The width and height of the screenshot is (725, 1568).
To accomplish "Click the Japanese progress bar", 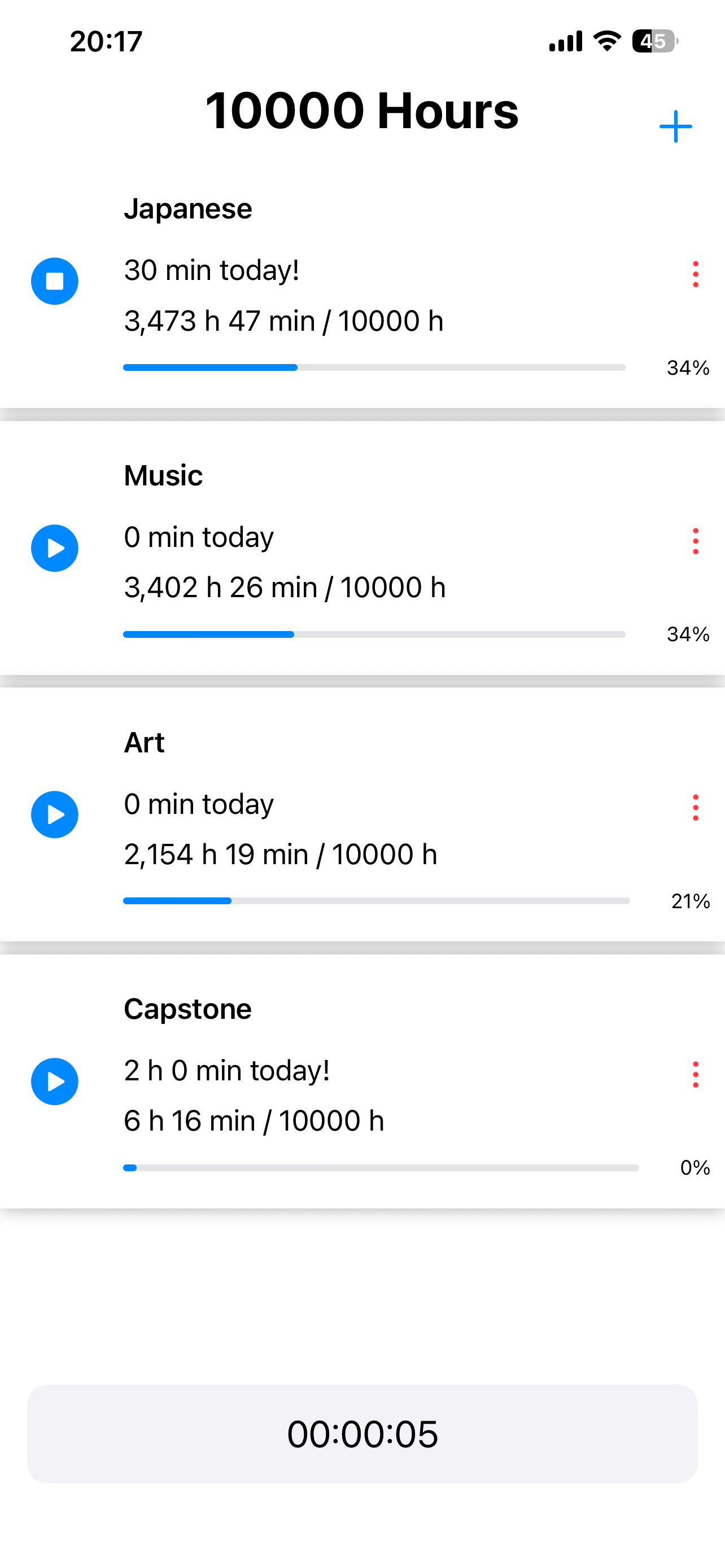I will [x=374, y=367].
